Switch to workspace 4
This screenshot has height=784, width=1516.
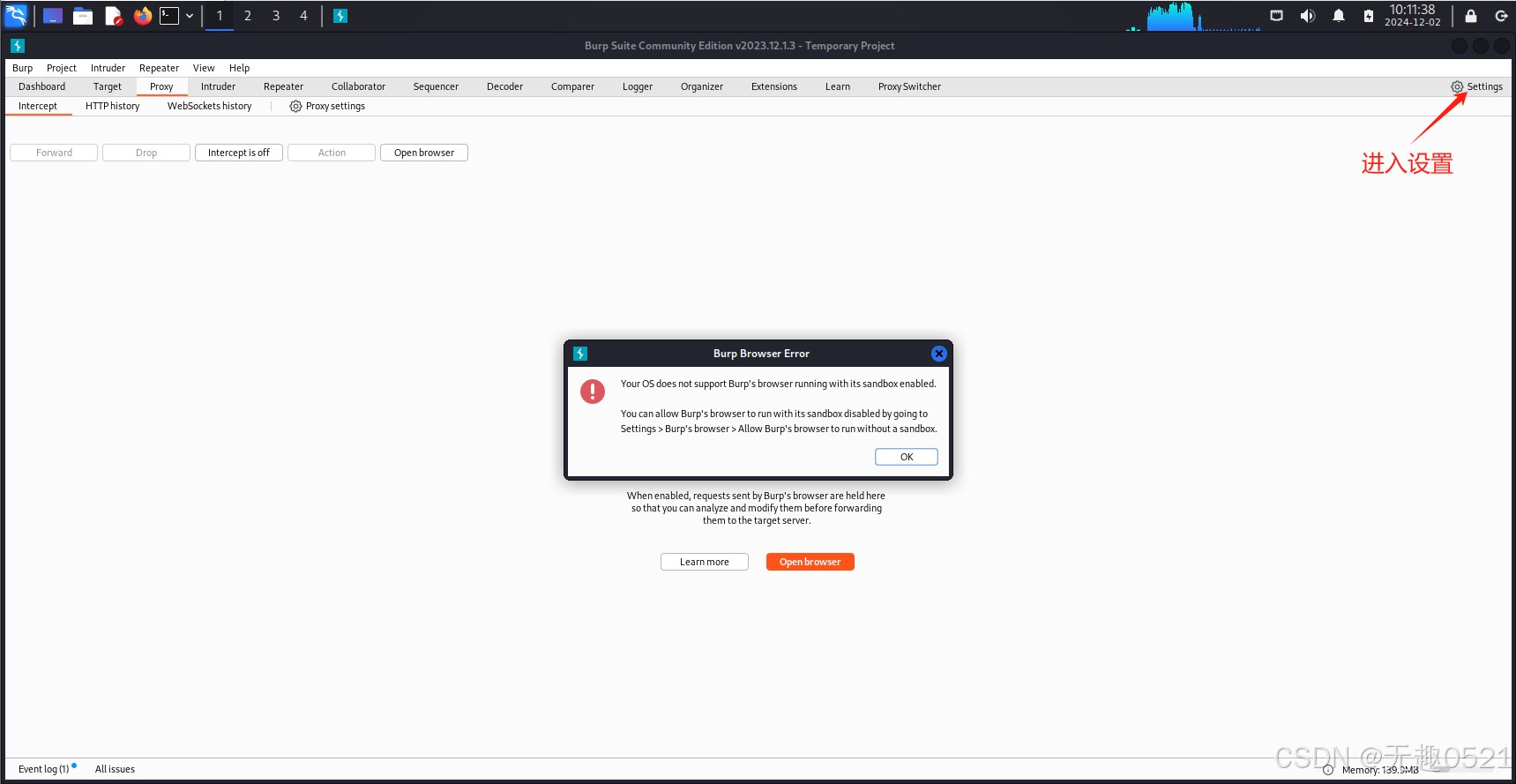pos(304,16)
